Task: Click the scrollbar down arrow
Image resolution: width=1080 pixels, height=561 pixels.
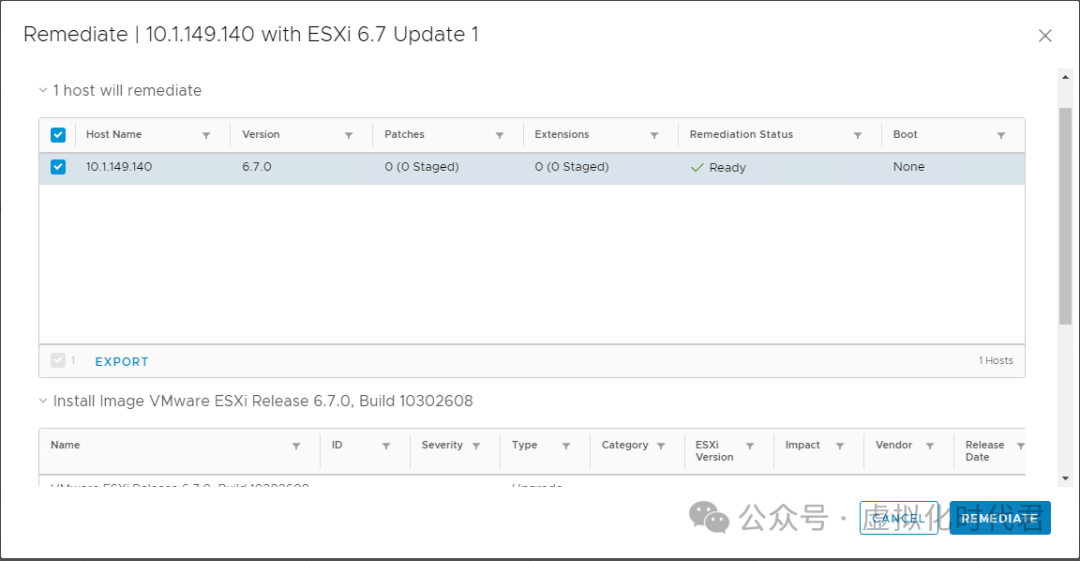Action: [1066, 478]
